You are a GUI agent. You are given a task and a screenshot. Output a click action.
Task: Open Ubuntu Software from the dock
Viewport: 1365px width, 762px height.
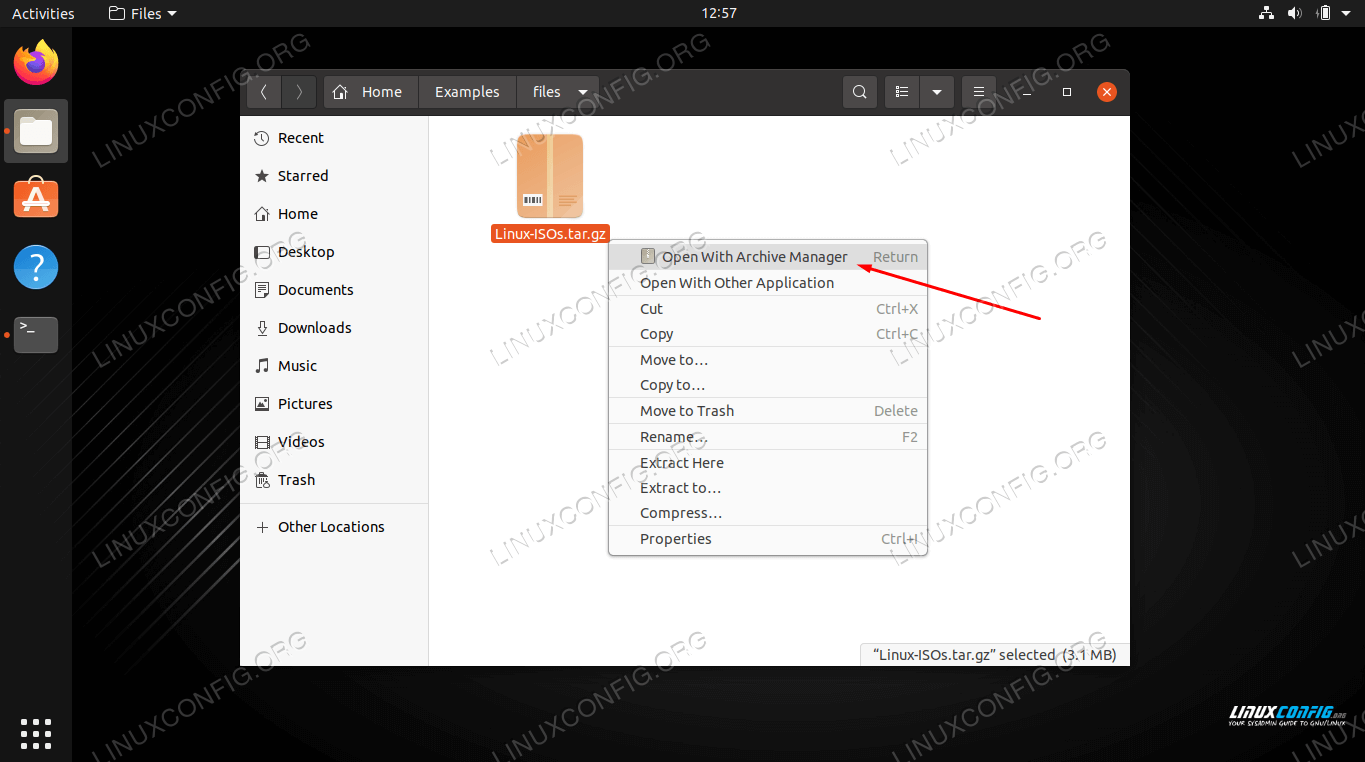(x=36, y=199)
